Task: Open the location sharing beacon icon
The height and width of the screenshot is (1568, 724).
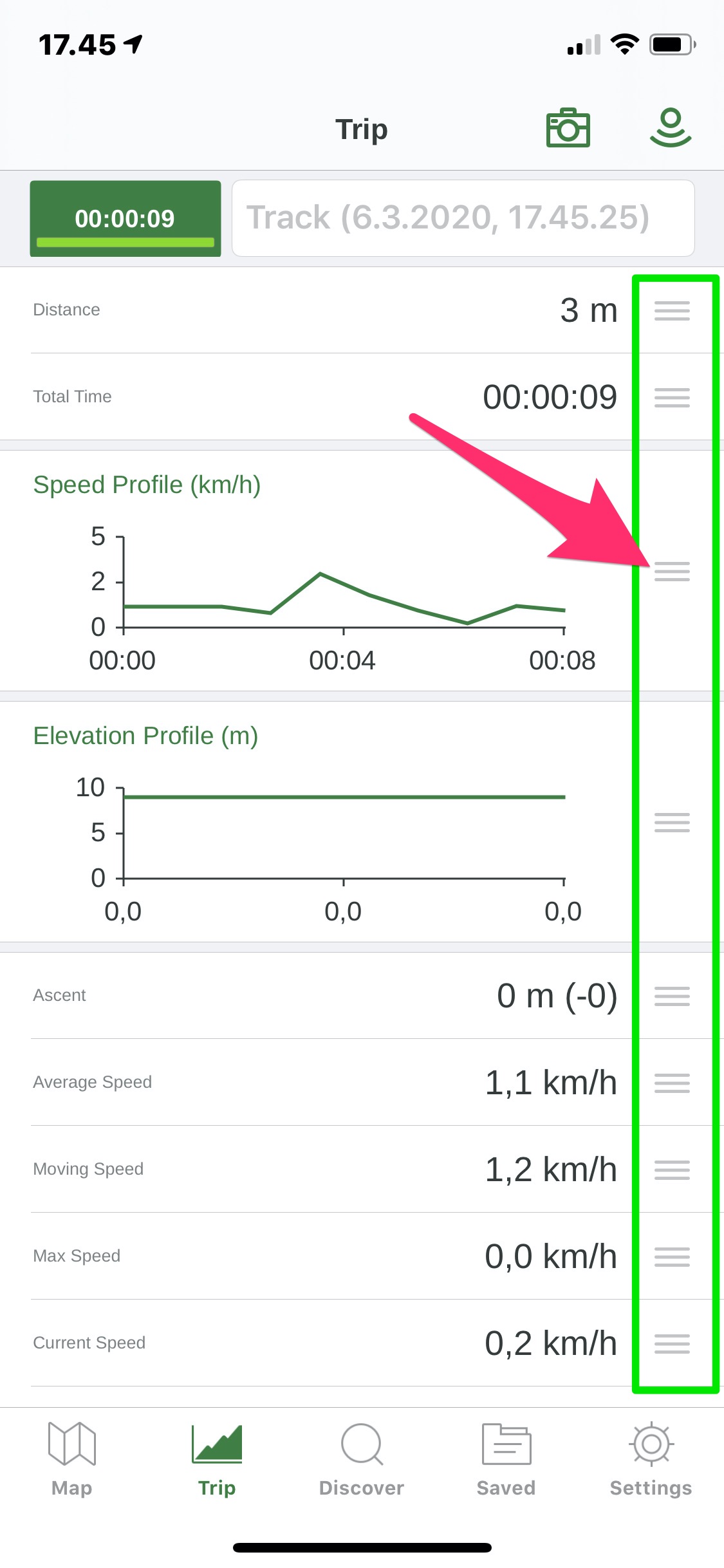Action: [671, 127]
